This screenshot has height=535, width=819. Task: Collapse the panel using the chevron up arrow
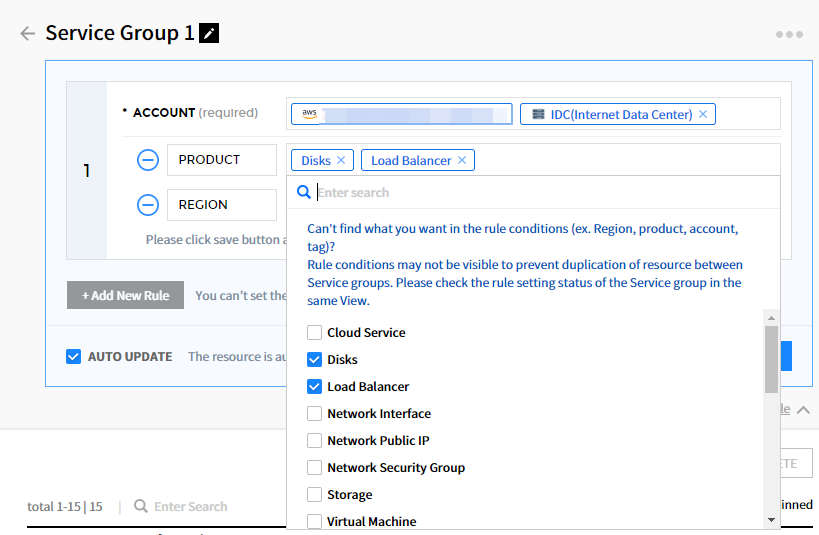[804, 410]
